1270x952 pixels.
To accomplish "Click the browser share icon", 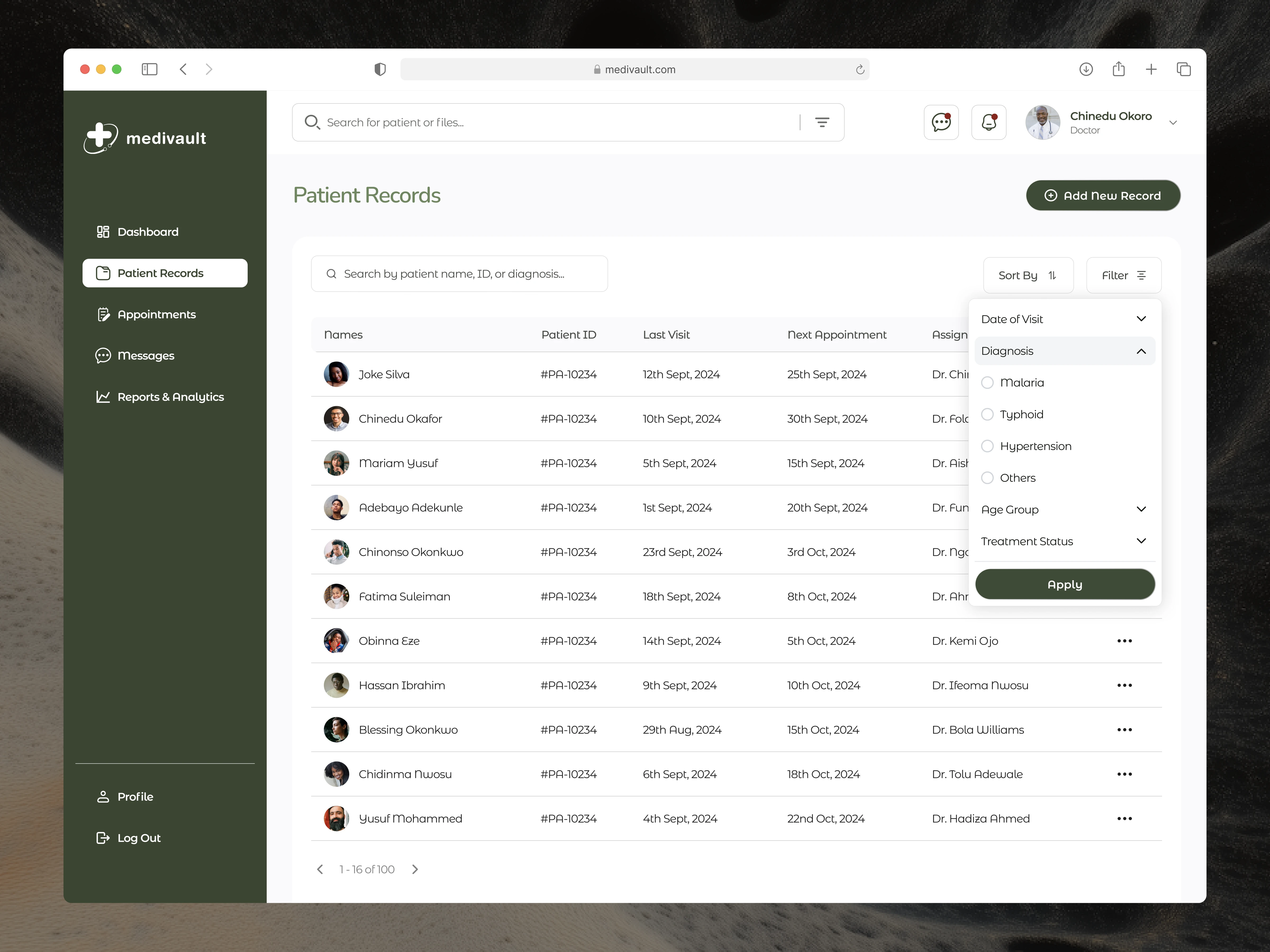I will click(x=1118, y=70).
